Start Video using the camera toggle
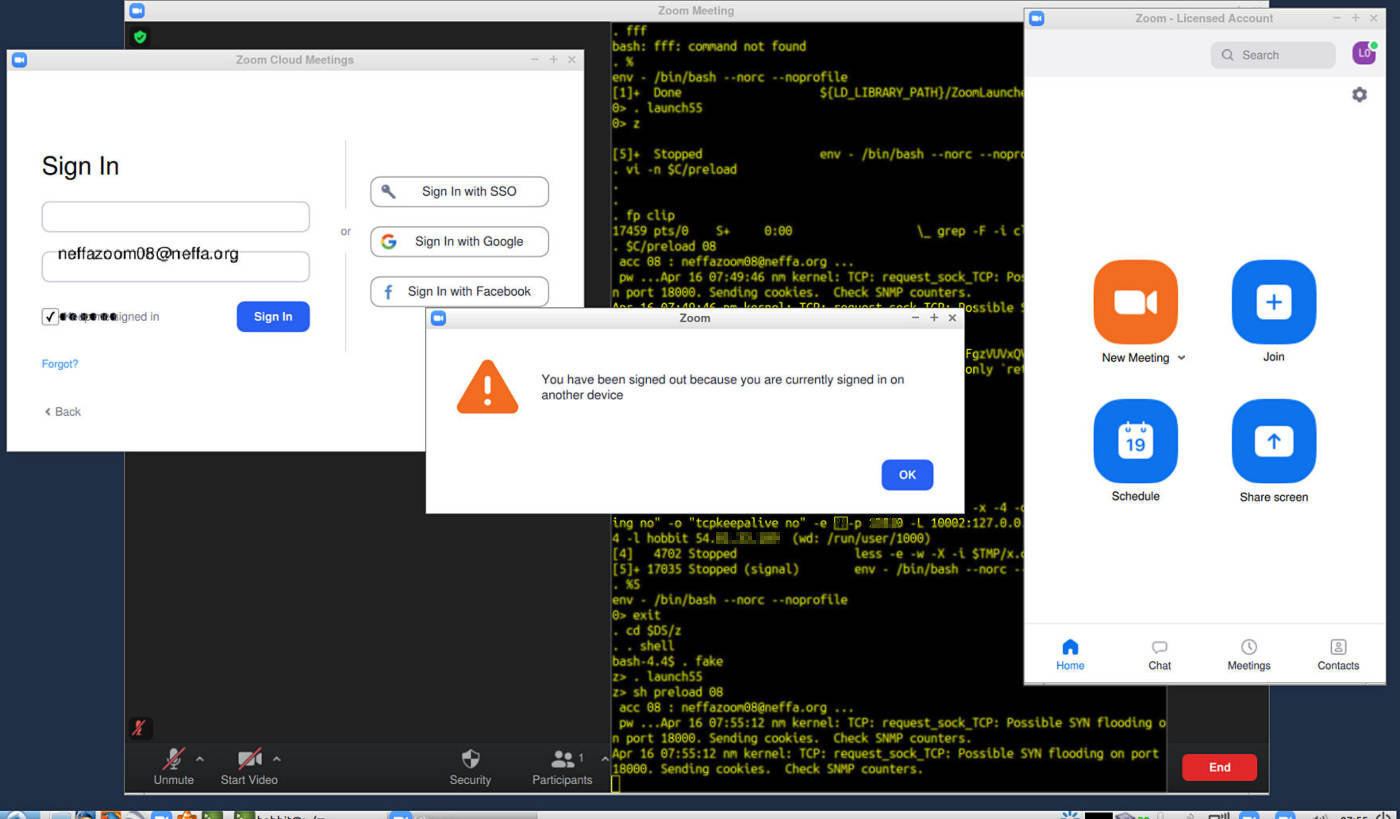1400x819 pixels. pyautogui.click(x=249, y=760)
